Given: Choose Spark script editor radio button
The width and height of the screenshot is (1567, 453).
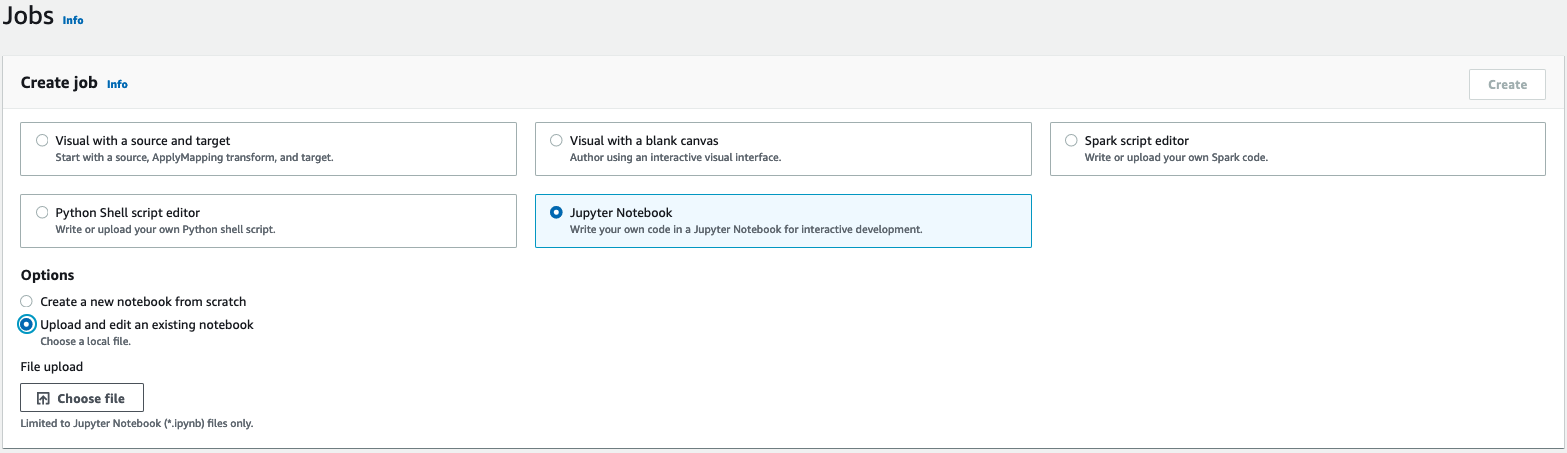Looking at the screenshot, I should (x=1071, y=141).
